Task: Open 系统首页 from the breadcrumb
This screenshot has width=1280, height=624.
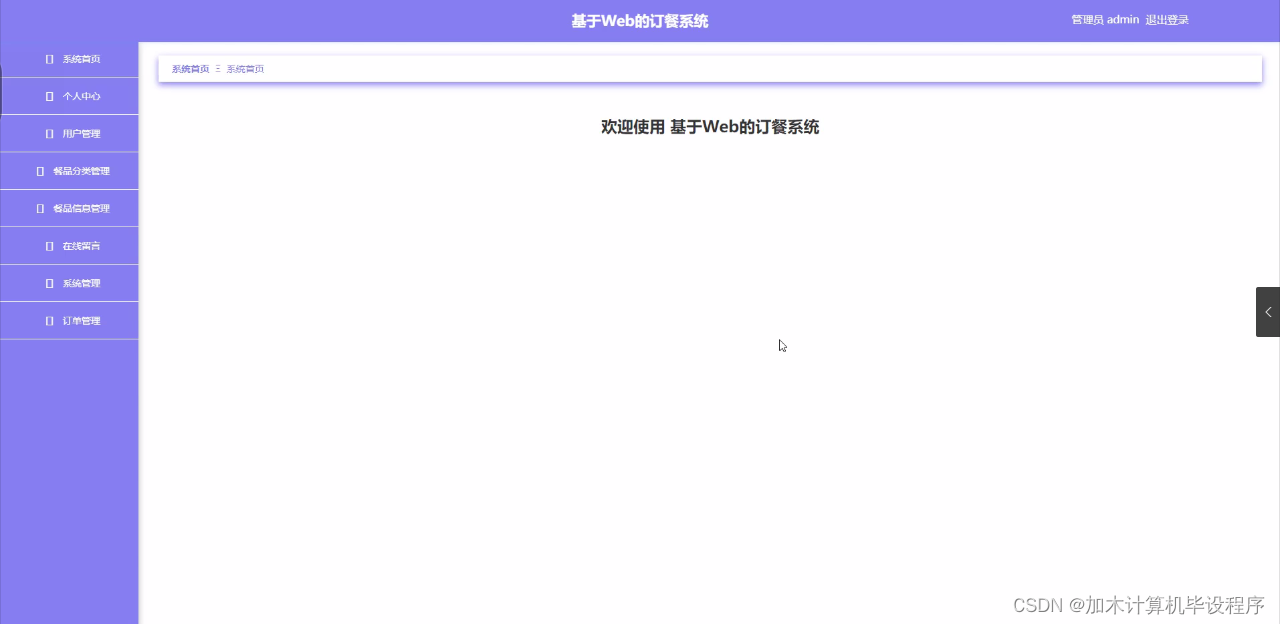Action: click(190, 68)
